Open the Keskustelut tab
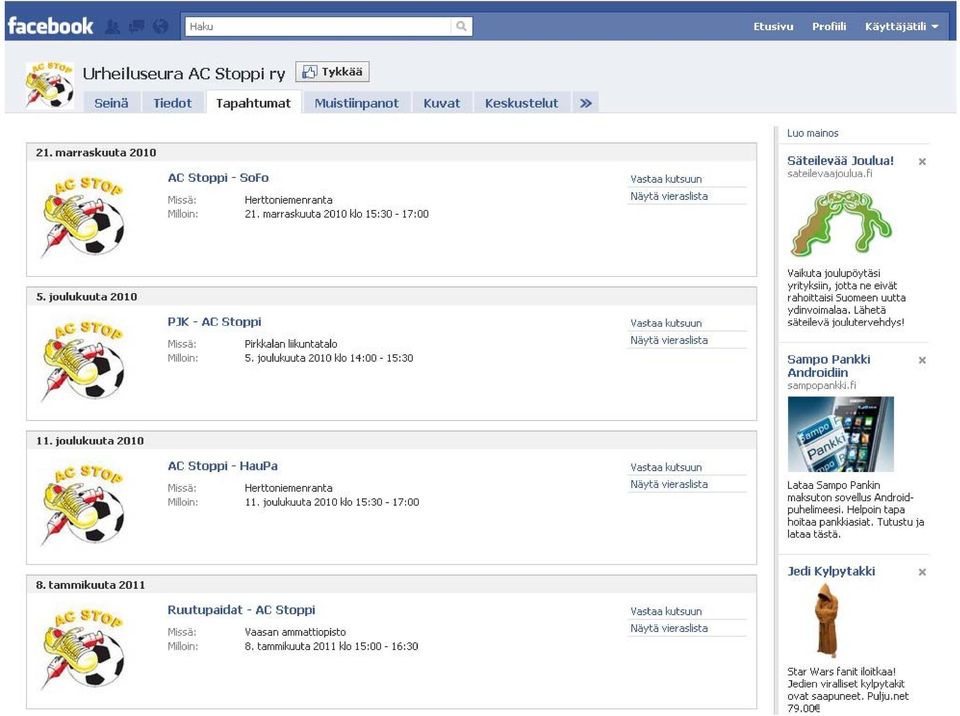Image resolution: width=960 pixels, height=716 pixels. pyautogui.click(x=522, y=103)
